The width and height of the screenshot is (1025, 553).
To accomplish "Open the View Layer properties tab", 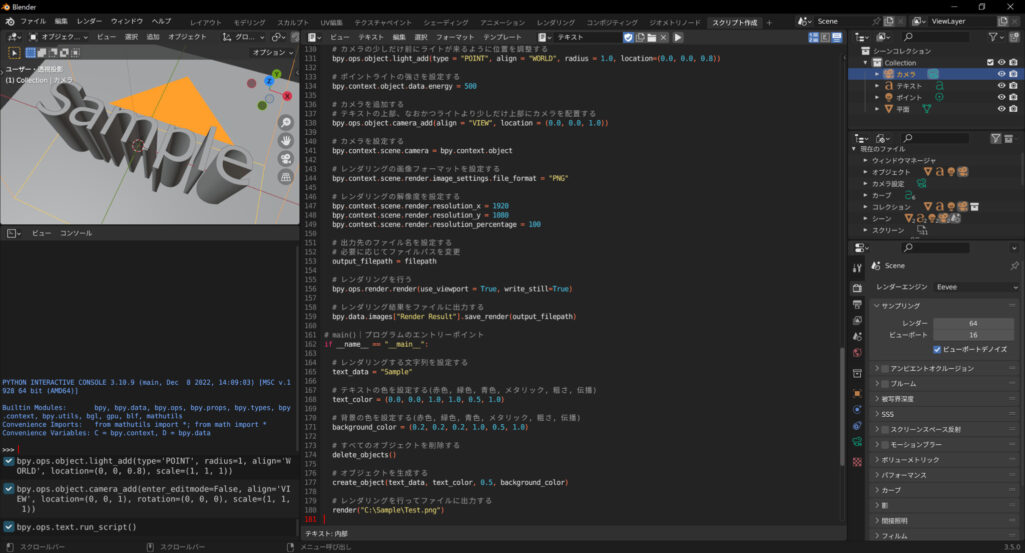I will click(857, 320).
